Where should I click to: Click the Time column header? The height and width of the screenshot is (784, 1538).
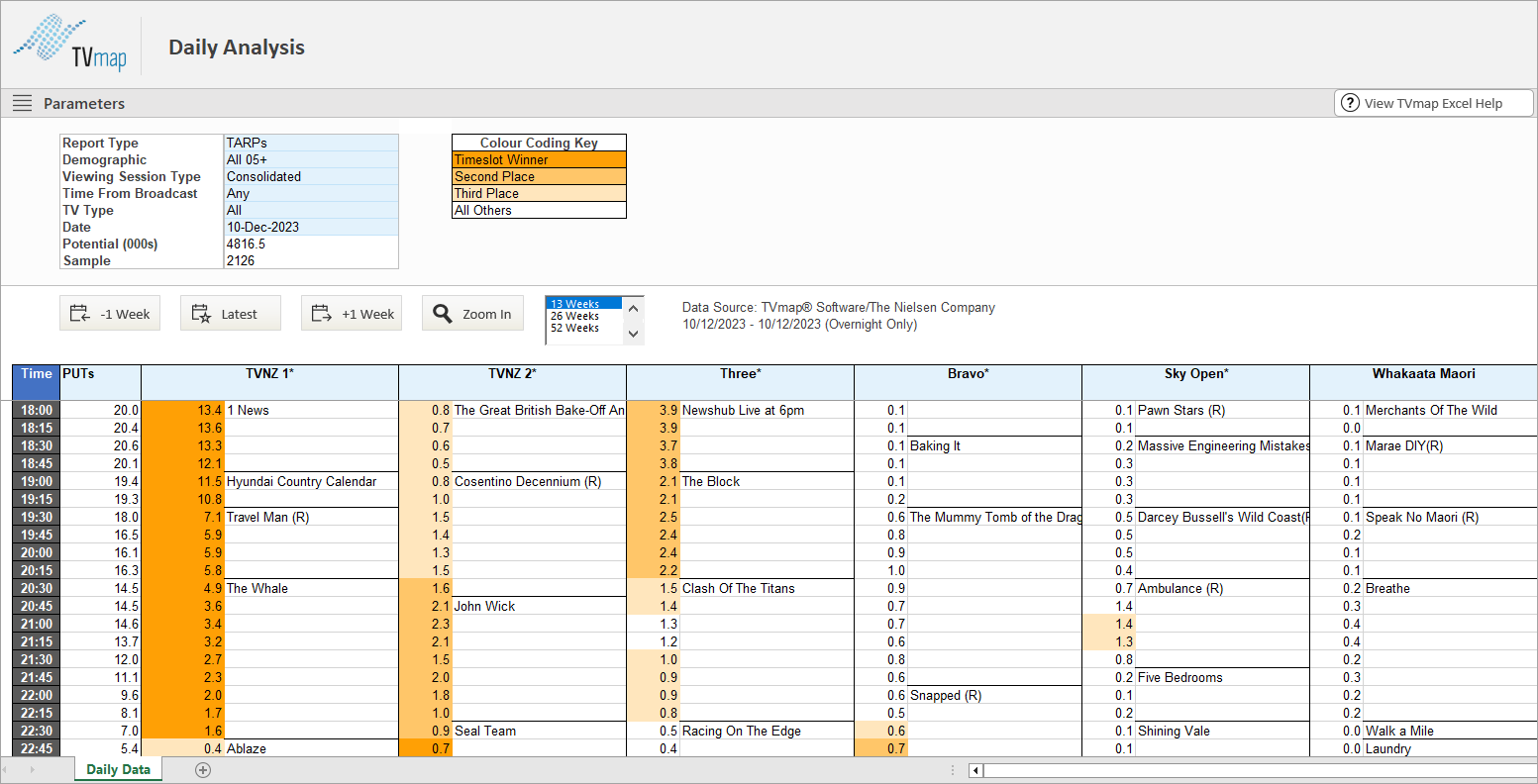coord(36,382)
